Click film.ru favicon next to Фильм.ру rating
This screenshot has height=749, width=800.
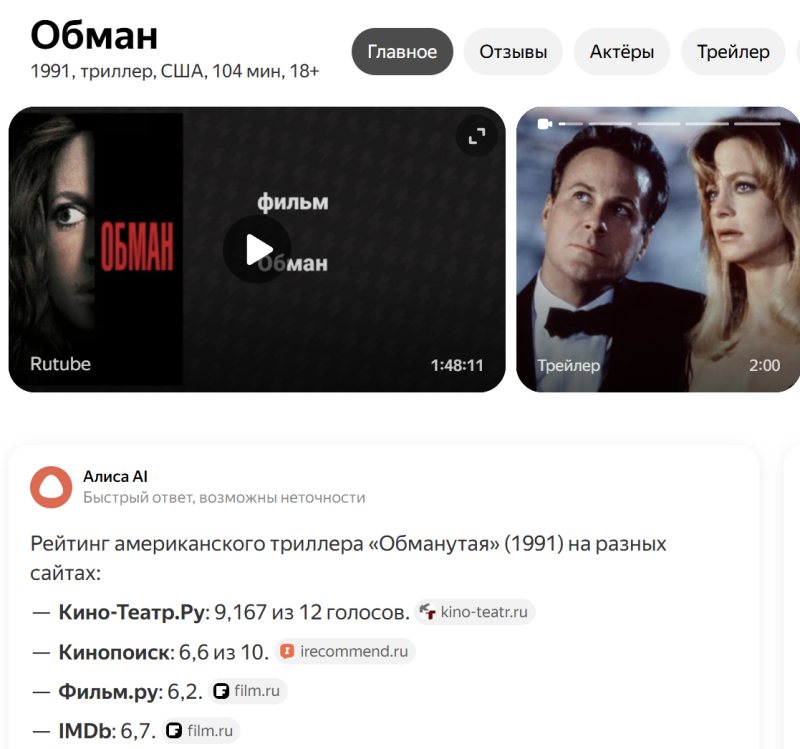pos(221,691)
